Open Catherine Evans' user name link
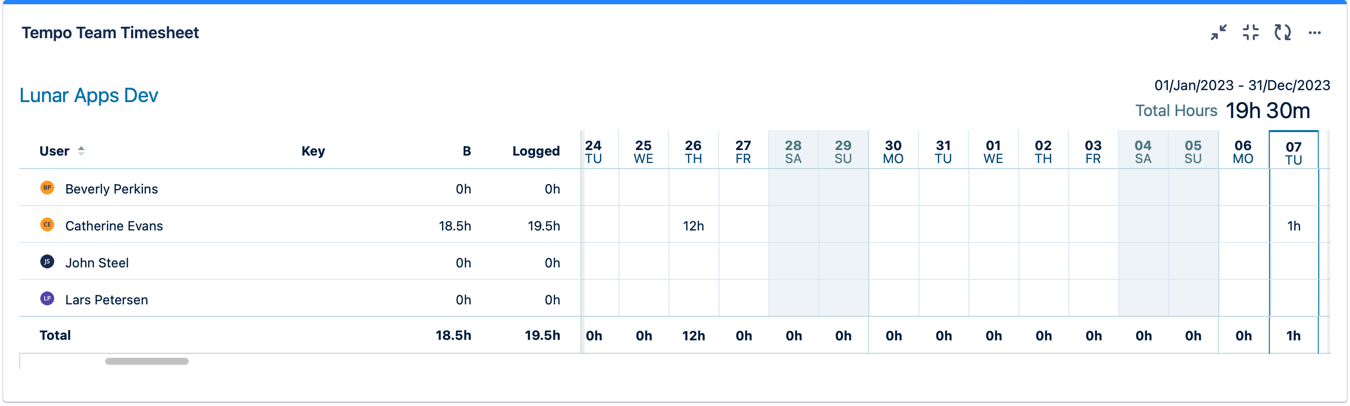 click(x=114, y=226)
